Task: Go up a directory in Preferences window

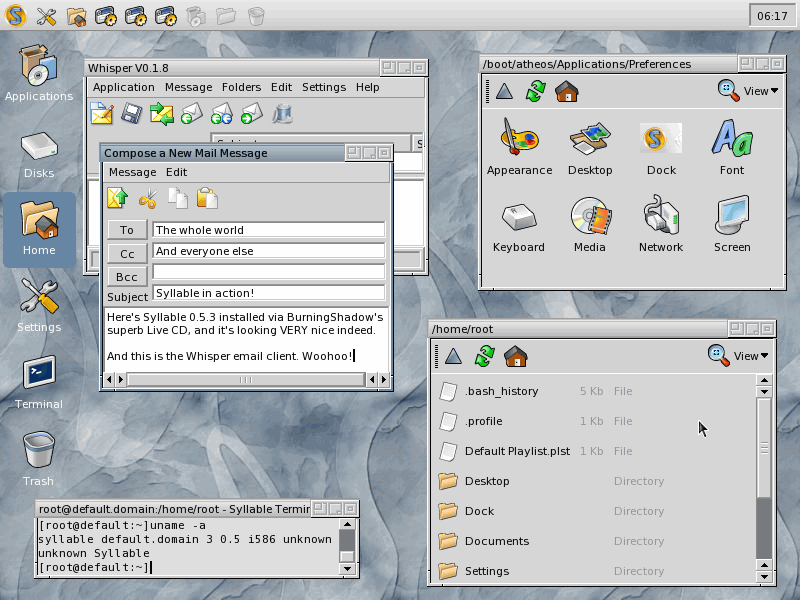Action: (504, 91)
